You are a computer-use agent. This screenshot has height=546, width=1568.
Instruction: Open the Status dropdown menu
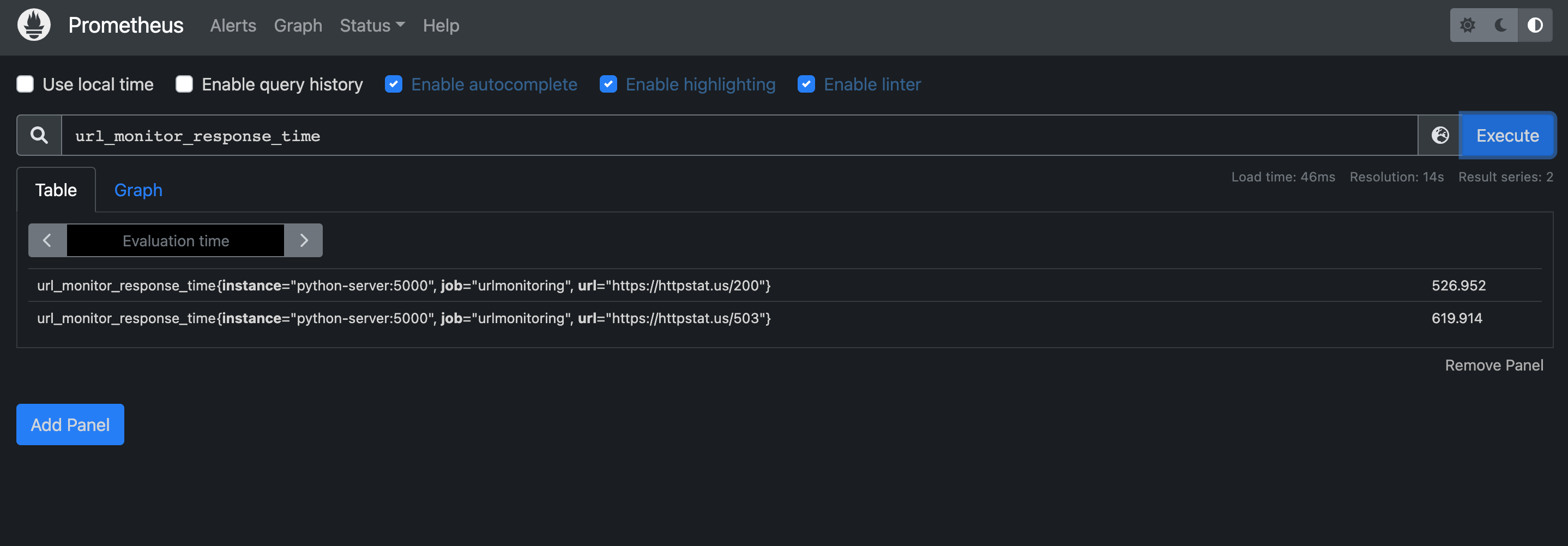click(371, 26)
